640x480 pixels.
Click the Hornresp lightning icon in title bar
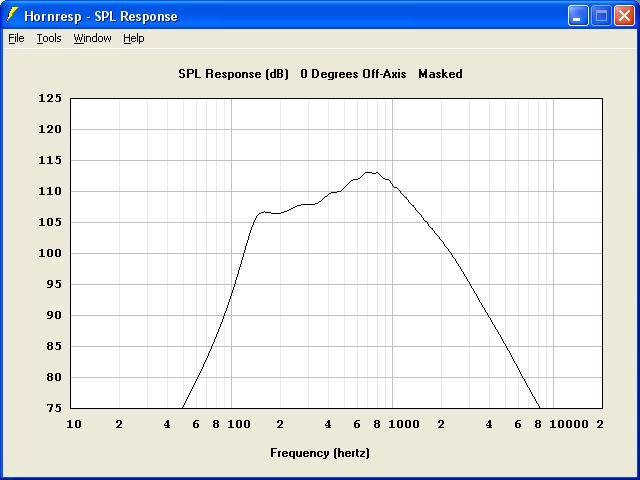point(13,15)
